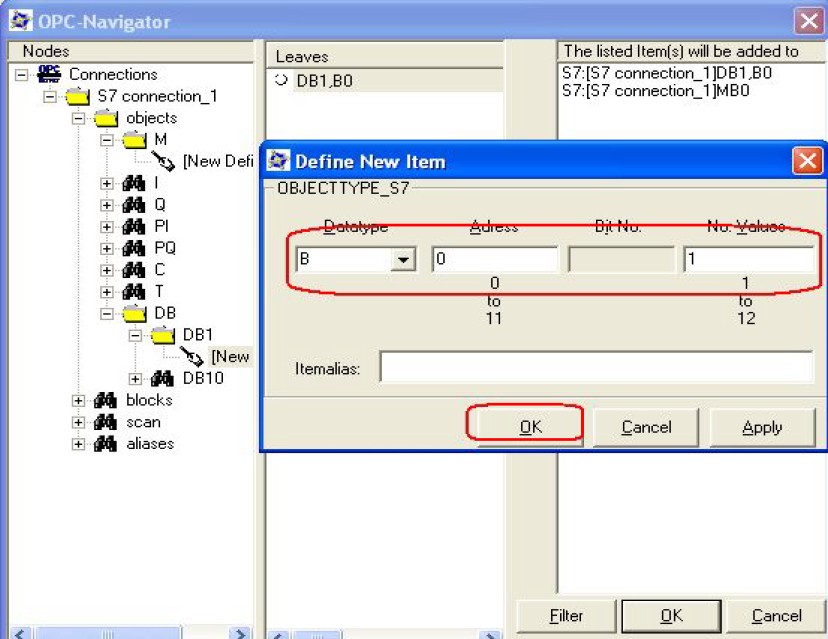
Task: Select S7:[S7 connection_1]DB1,B0 list item
Action: [666, 73]
